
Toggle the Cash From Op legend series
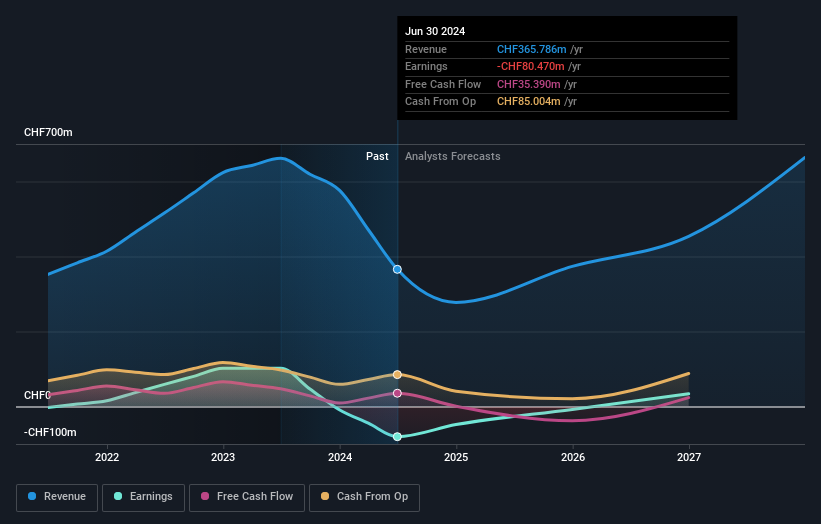coord(364,497)
